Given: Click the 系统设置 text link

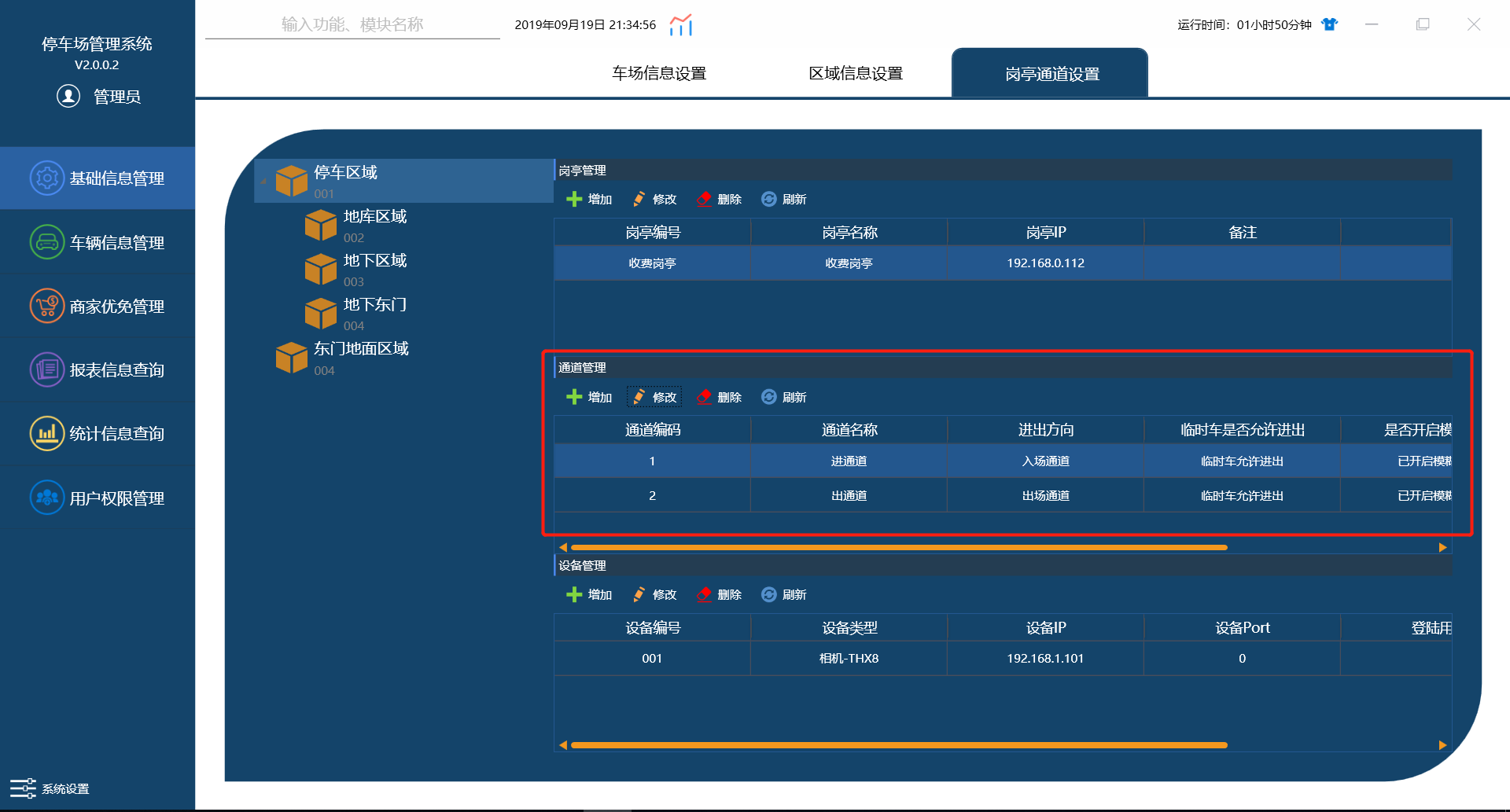Looking at the screenshot, I should 65,789.
